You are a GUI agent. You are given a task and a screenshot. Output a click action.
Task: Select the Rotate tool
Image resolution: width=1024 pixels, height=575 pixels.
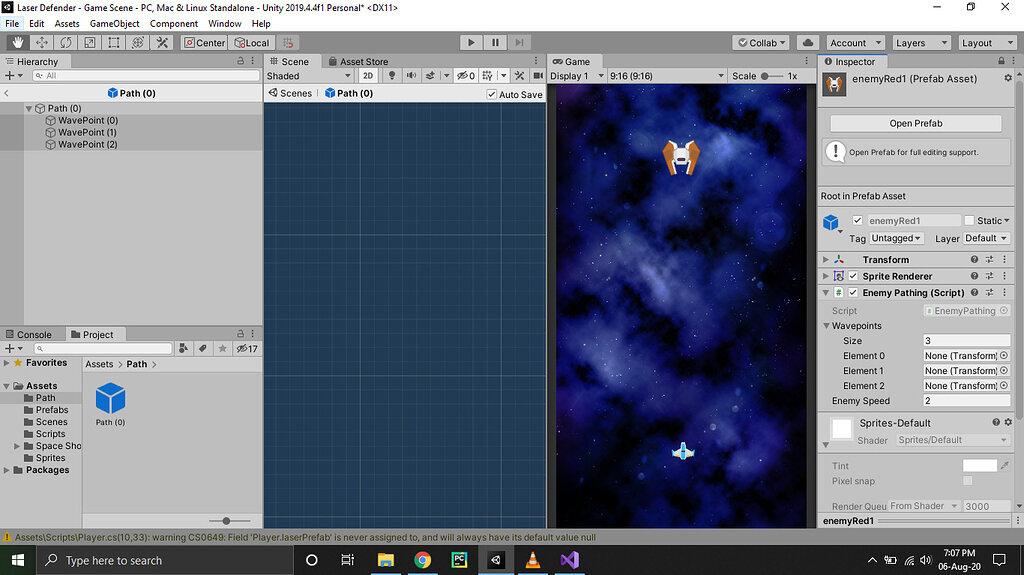[x=66, y=43]
